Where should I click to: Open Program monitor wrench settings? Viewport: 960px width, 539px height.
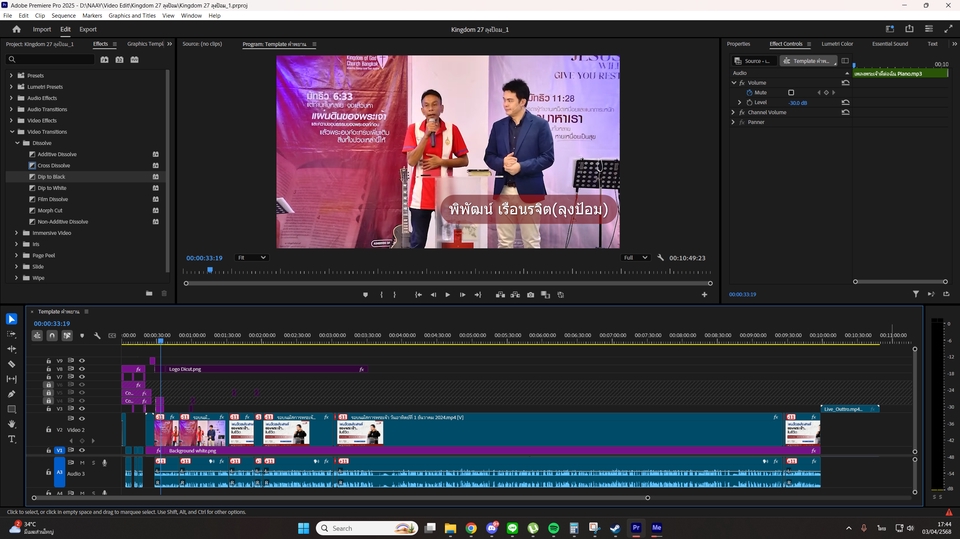pyautogui.click(x=660, y=258)
